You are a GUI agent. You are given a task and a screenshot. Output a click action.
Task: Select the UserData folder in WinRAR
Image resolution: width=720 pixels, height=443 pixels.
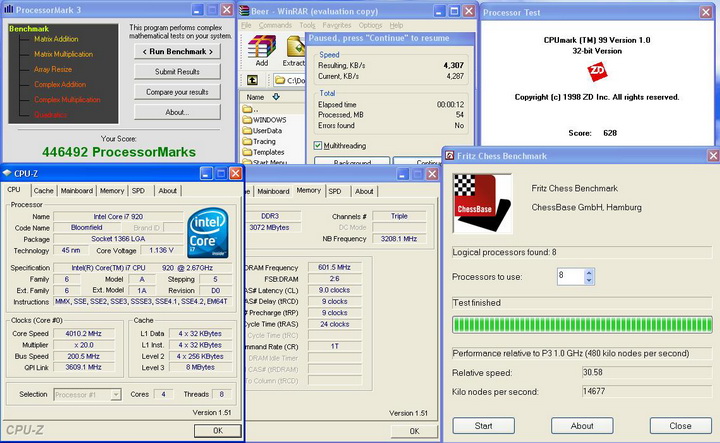click(x=262, y=130)
